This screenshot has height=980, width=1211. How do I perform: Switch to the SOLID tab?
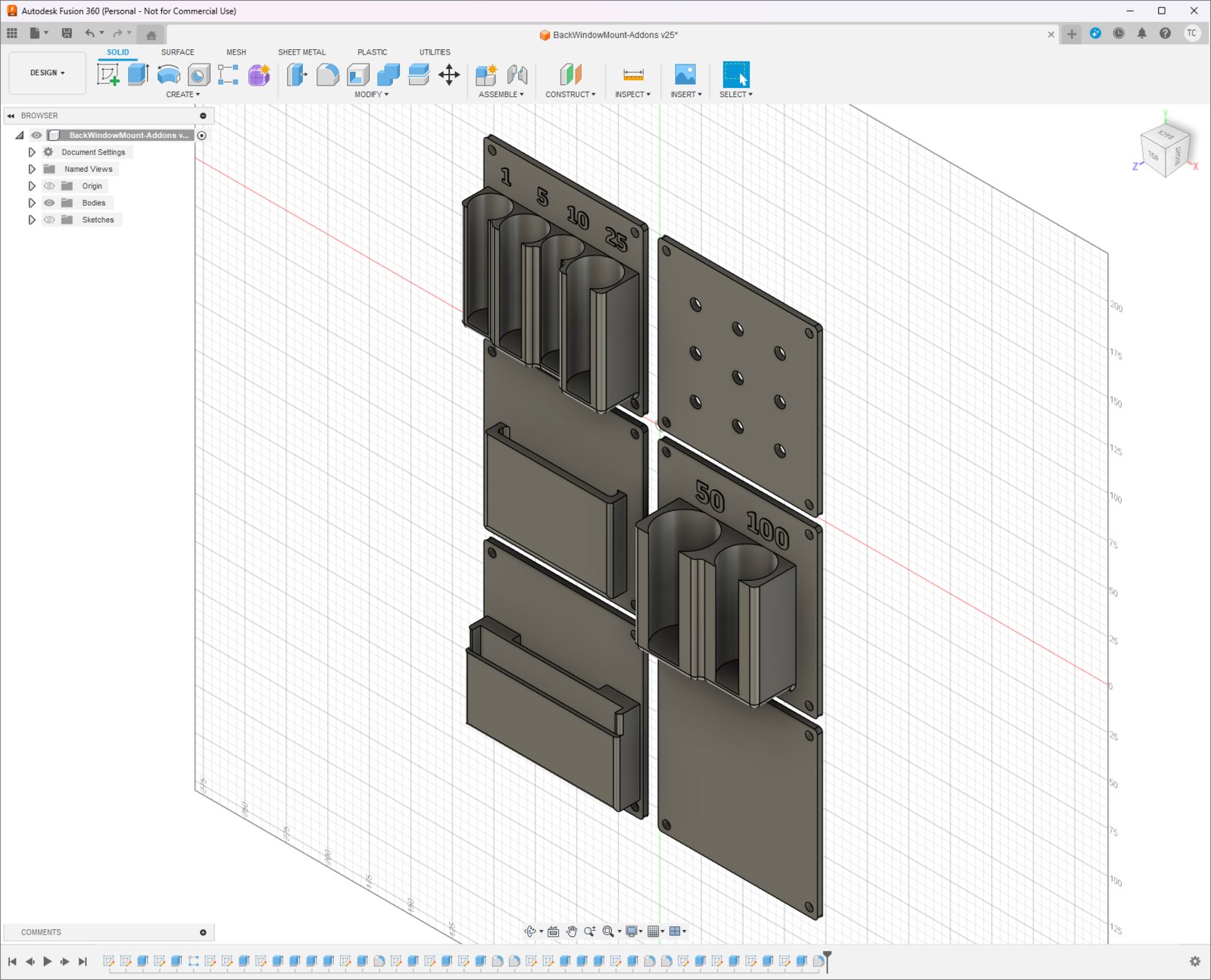pyautogui.click(x=117, y=52)
